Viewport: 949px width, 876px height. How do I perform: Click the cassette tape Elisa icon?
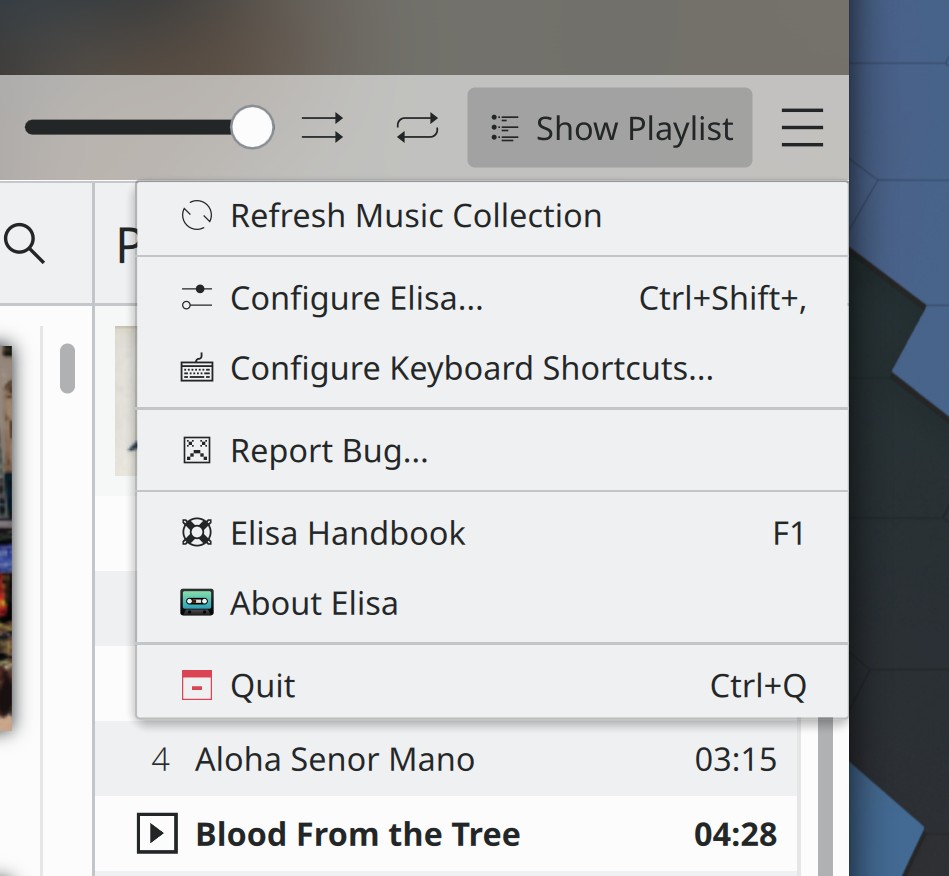pyautogui.click(x=197, y=604)
